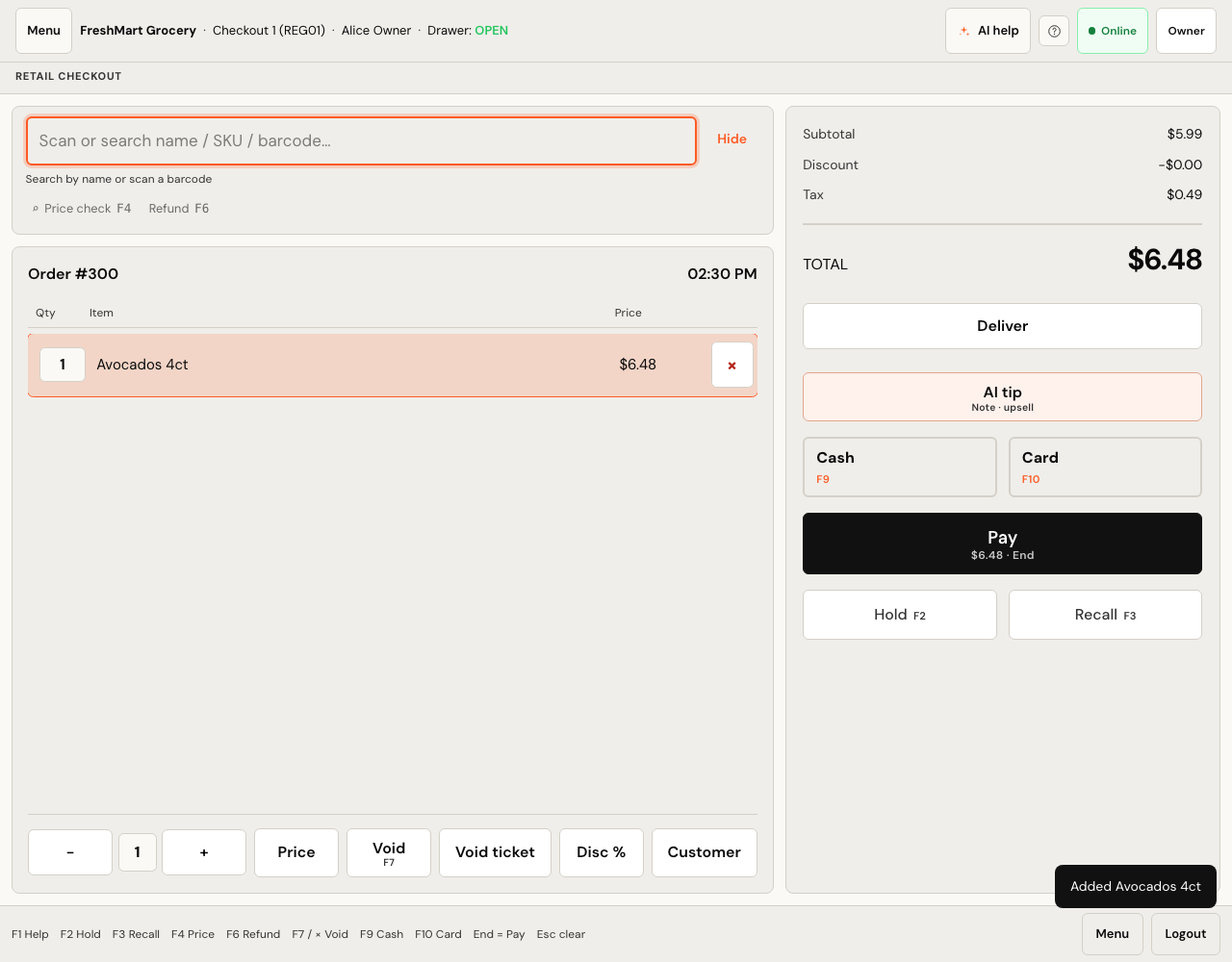Focus the scan or search product field
1232x962 pixels.
(x=361, y=140)
